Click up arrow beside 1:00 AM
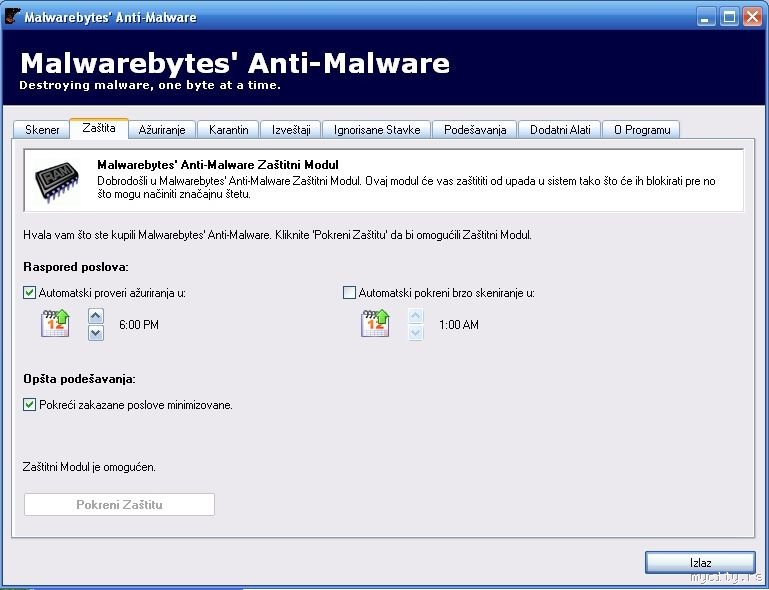This screenshot has width=769, height=590. 415,316
